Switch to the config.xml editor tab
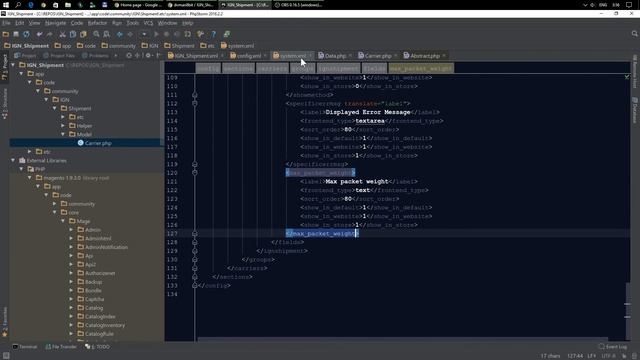640x360 pixels. coord(248,56)
